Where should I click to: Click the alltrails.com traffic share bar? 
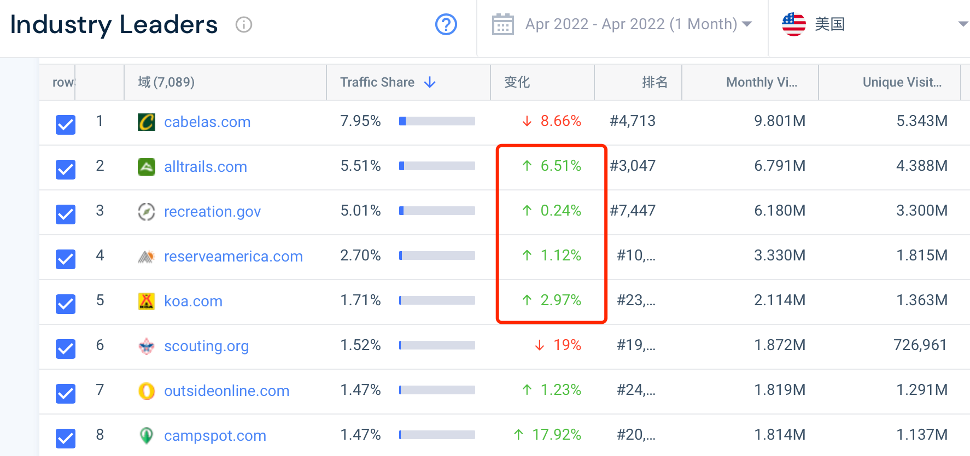point(437,166)
